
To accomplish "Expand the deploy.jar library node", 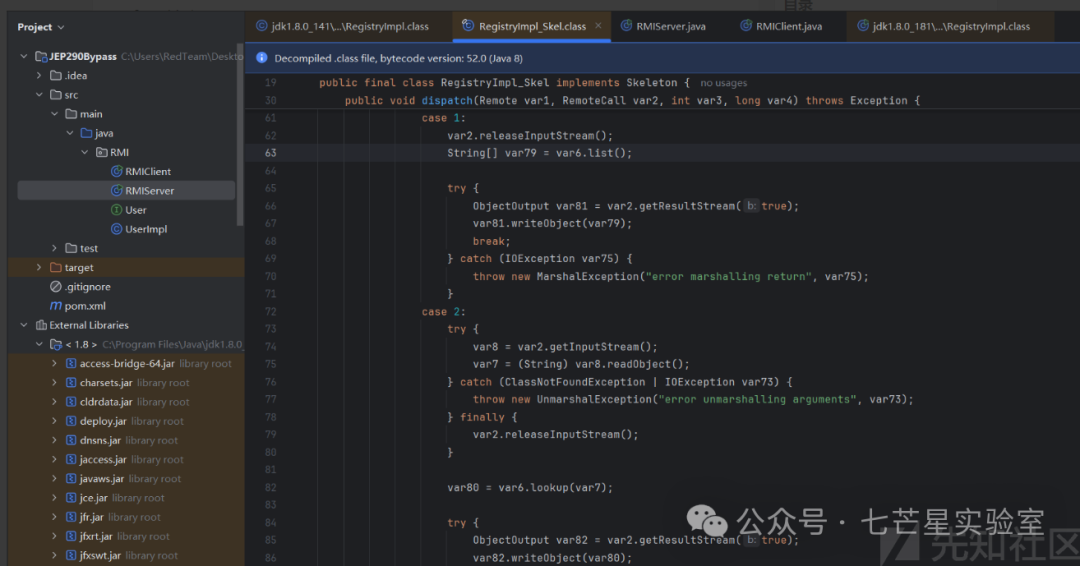I will tap(54, 421).
